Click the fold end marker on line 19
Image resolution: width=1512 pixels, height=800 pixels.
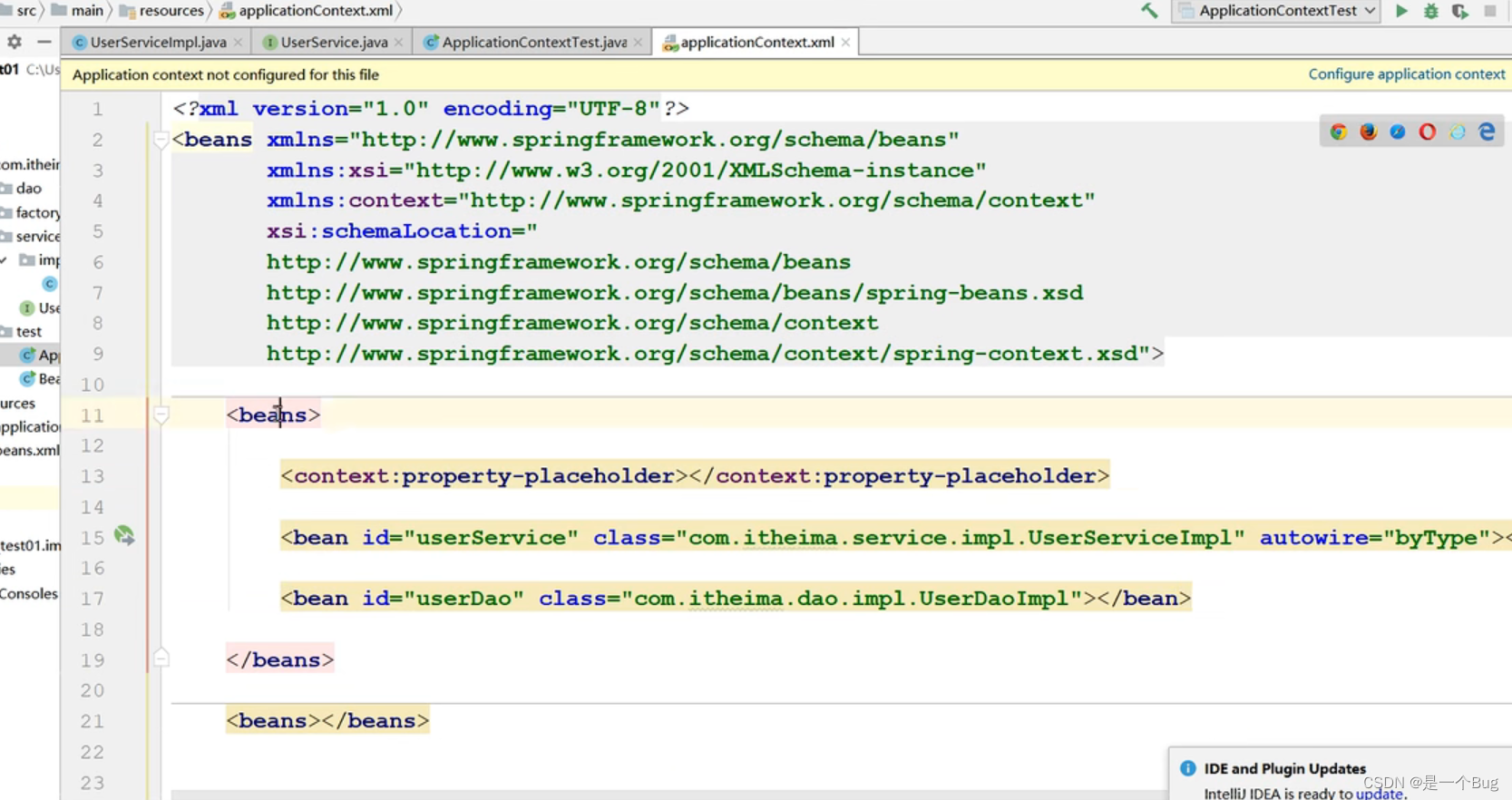click(161, 659)
